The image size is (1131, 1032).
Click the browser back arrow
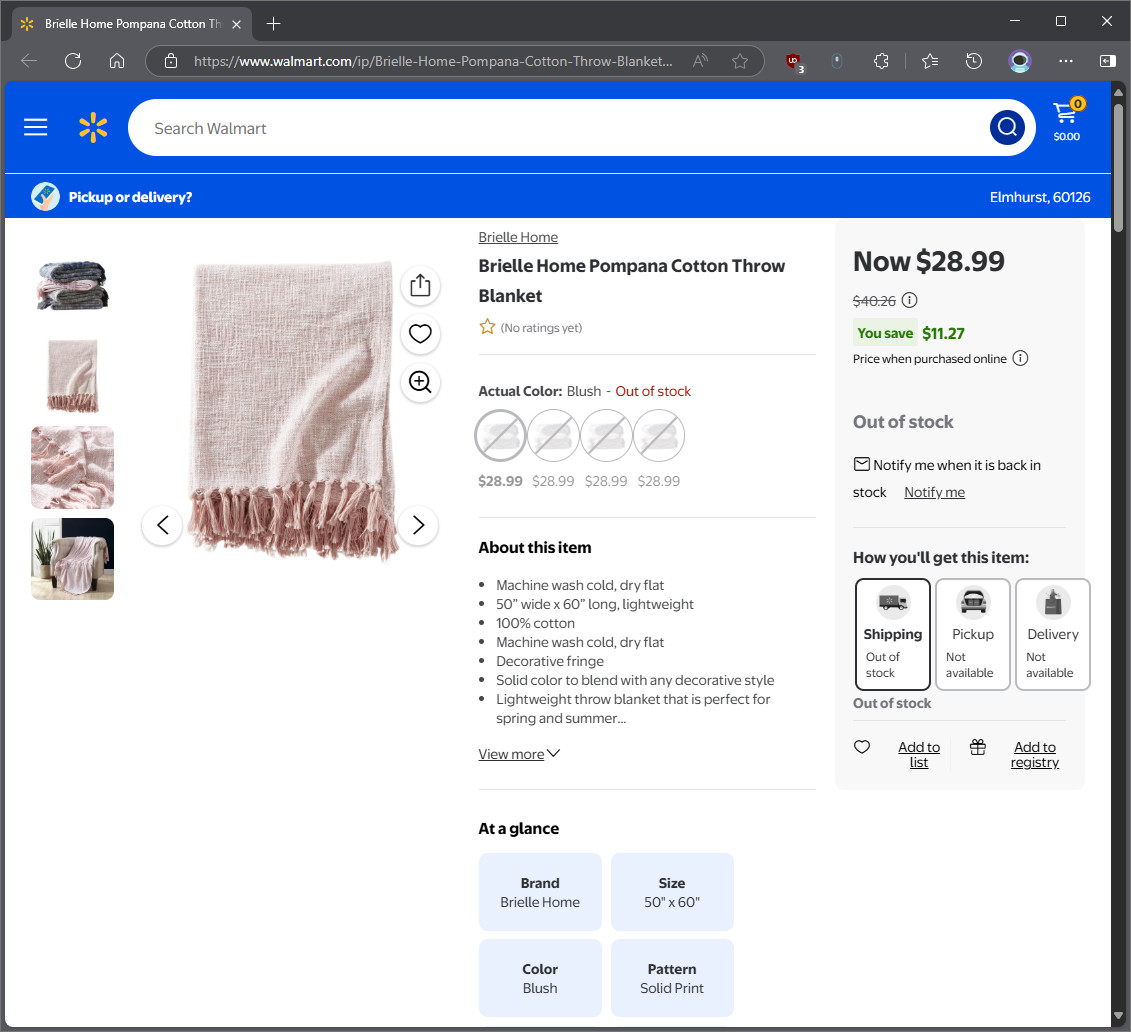30,61
